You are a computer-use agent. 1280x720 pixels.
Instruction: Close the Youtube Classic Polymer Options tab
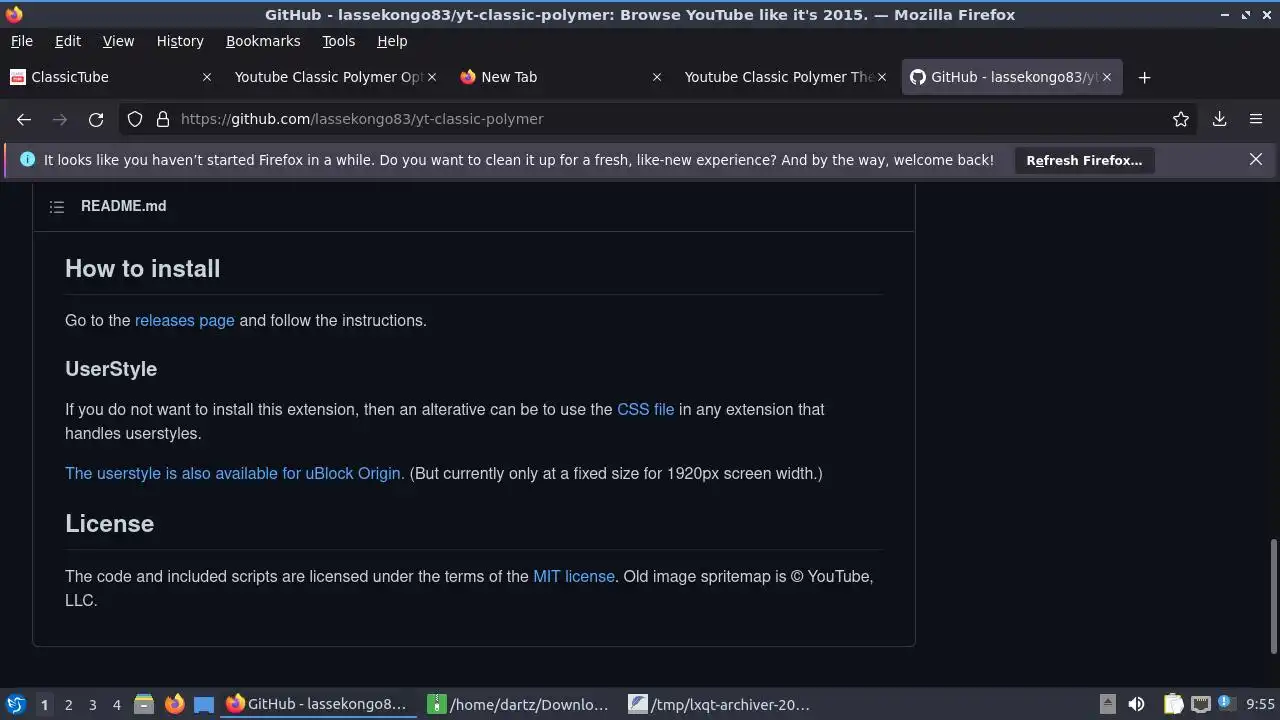[432, 77]
